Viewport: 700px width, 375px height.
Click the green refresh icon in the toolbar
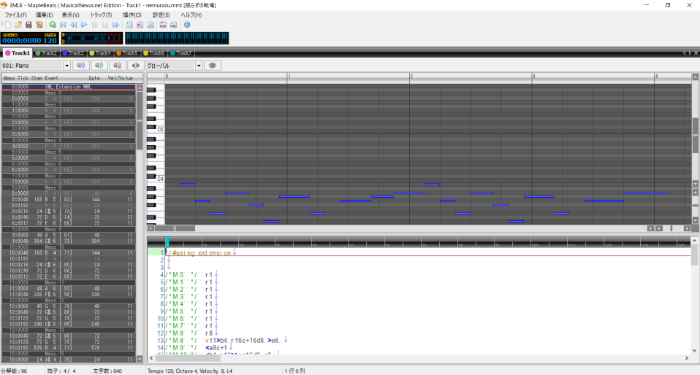52,25
